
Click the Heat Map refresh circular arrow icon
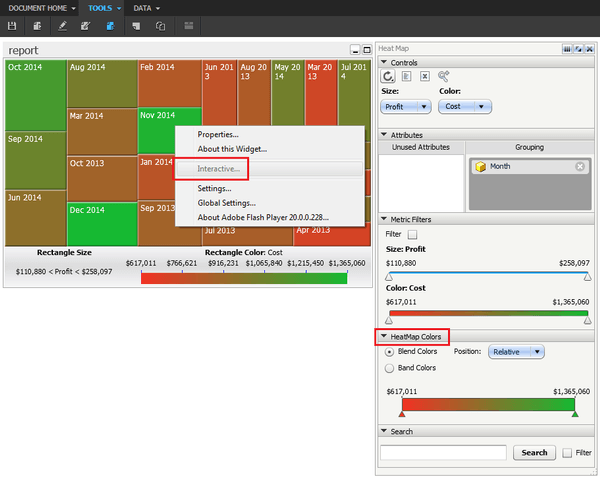[388, 76]
